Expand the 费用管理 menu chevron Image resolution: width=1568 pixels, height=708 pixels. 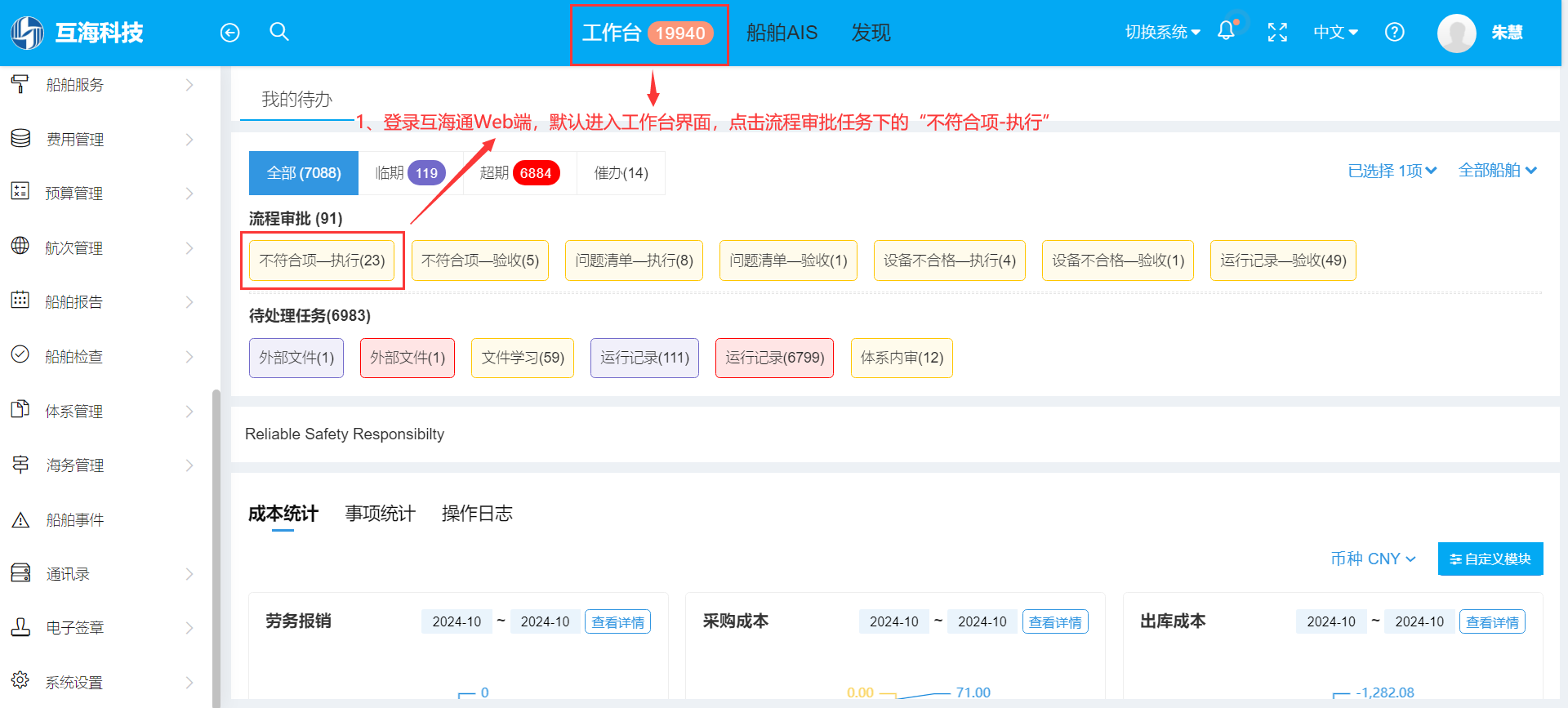pyautogui.click(x=189, y=140)
